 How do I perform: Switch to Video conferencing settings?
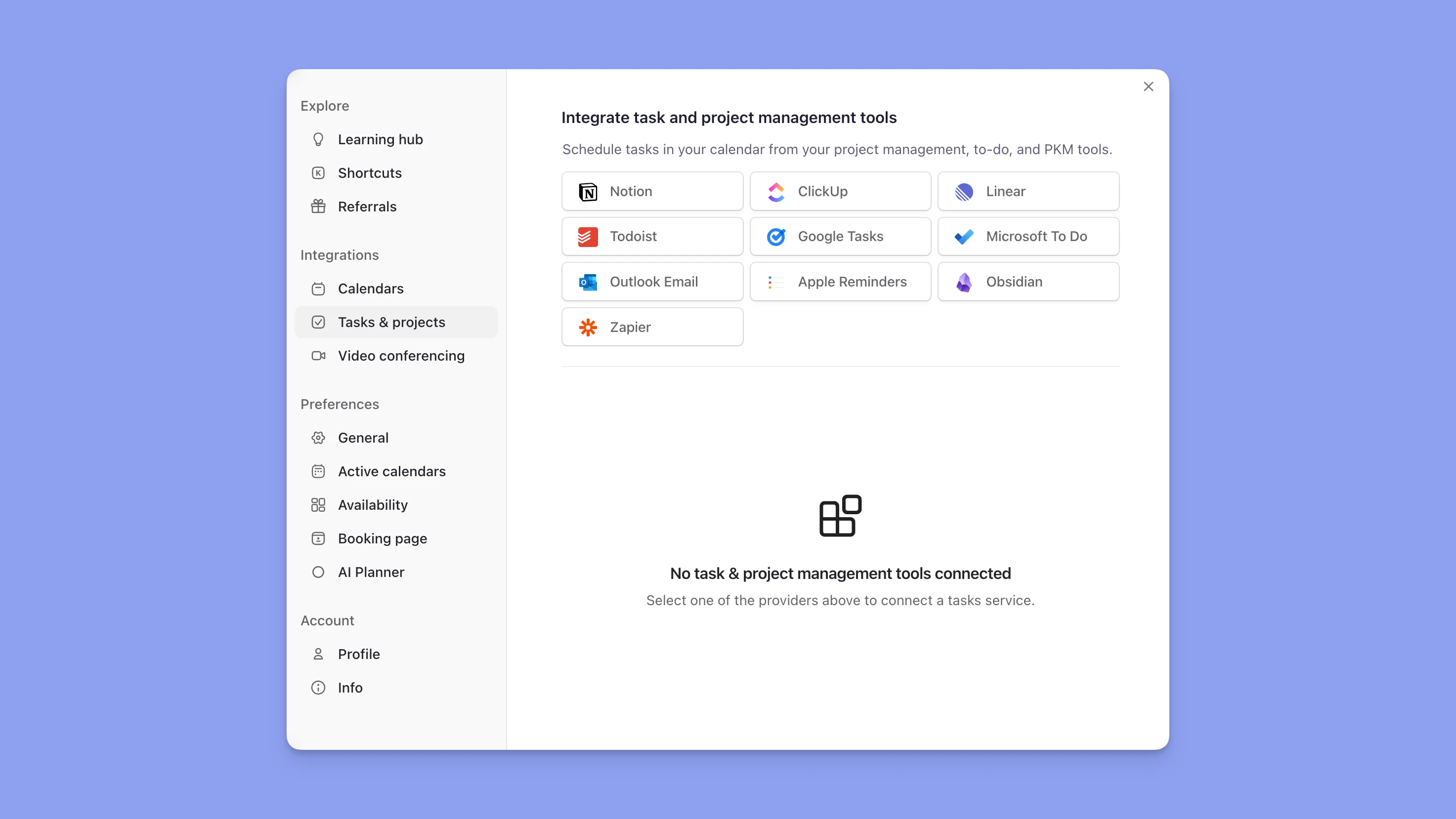401,355
